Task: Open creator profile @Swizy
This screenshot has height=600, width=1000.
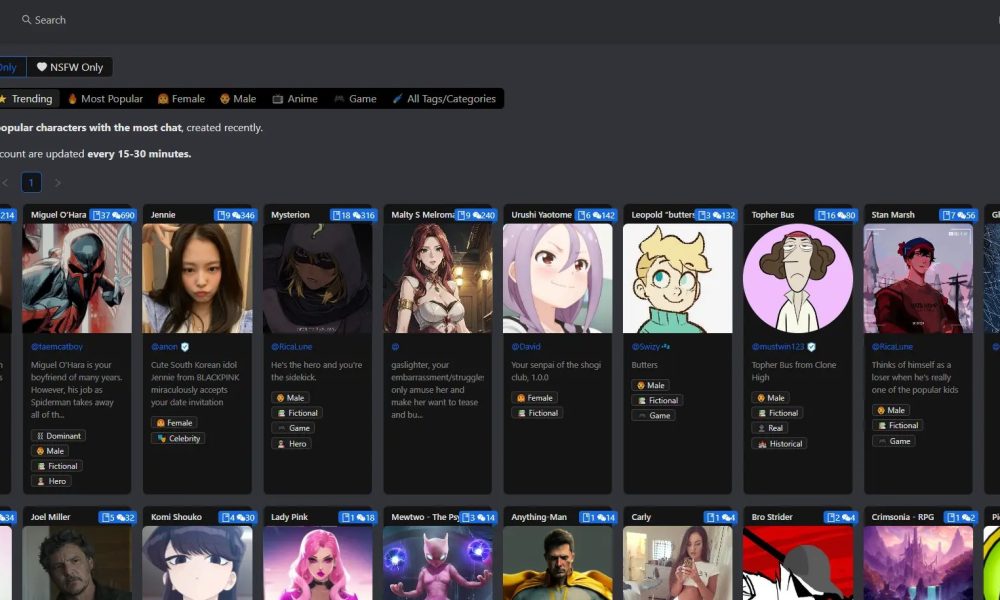Action: pos(645,347)
